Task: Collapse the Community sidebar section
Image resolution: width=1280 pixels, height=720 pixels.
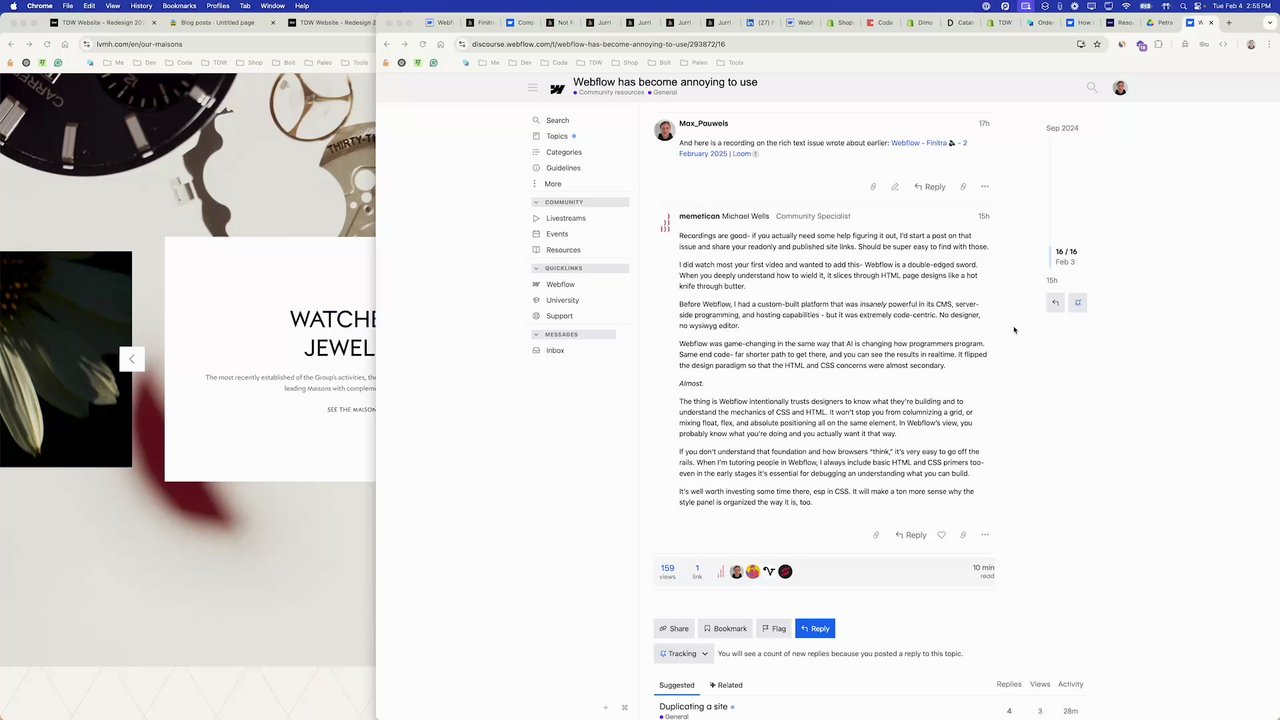Action: (x=580, y=202)
